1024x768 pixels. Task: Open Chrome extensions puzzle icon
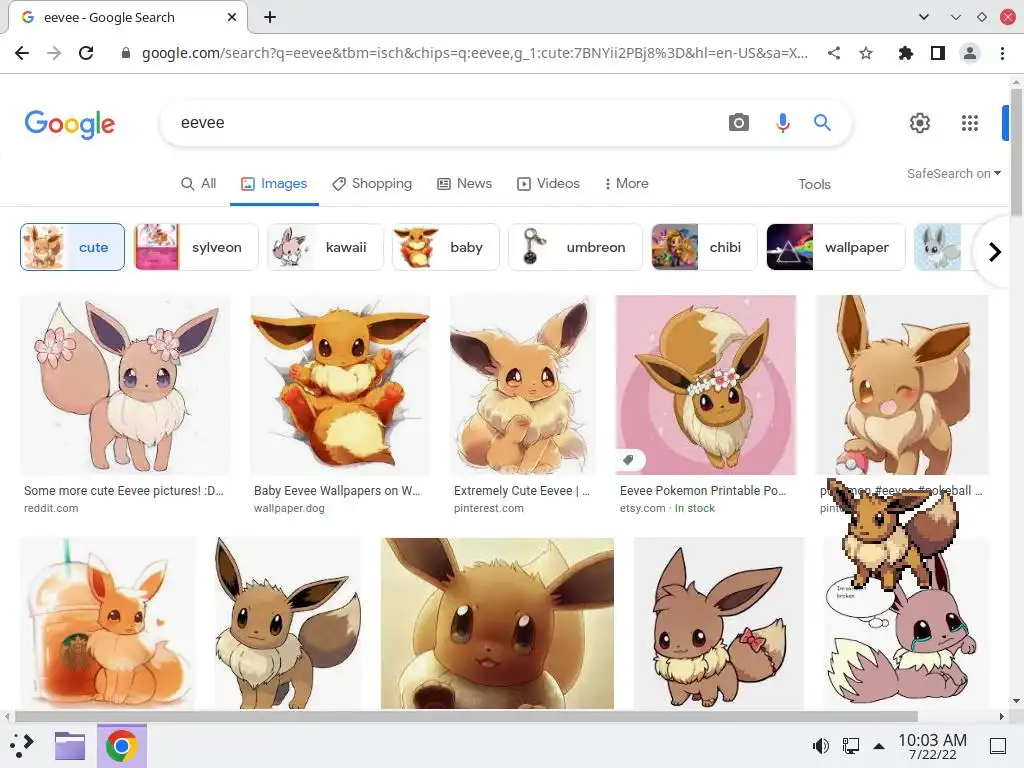[x=905, y=53]
